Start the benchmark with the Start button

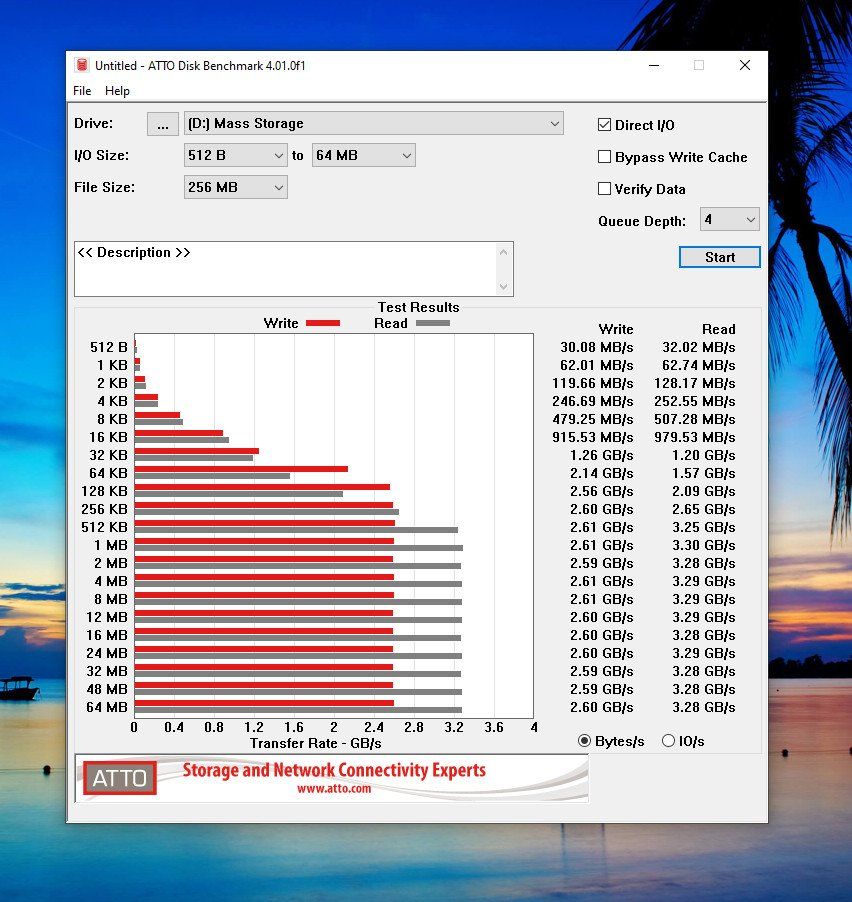(x=720, y=257)
